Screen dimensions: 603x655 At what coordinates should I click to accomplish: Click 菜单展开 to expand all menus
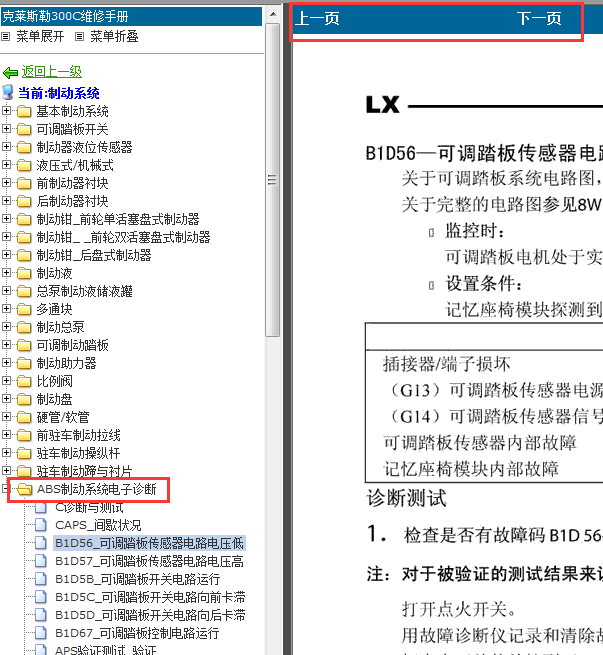coord(40,37)
